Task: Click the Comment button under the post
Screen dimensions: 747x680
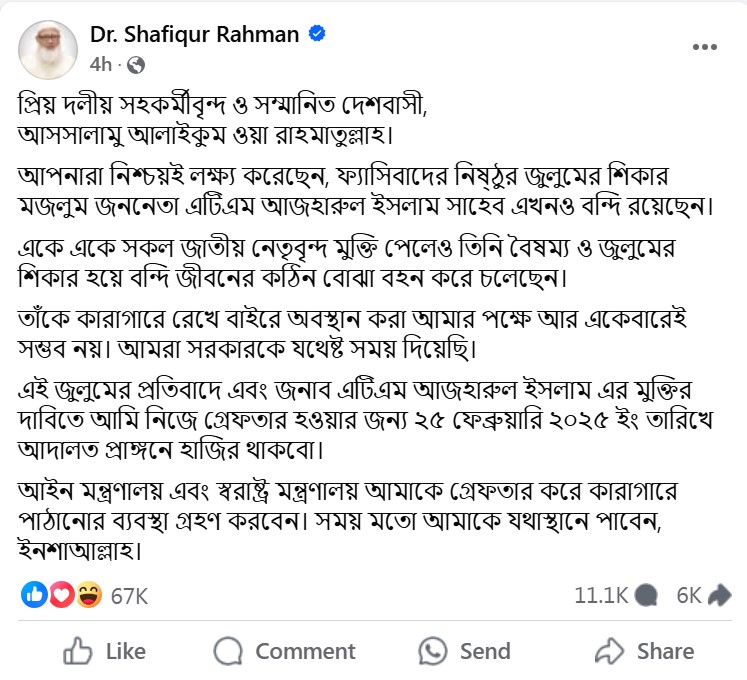Action: (284, 651)
